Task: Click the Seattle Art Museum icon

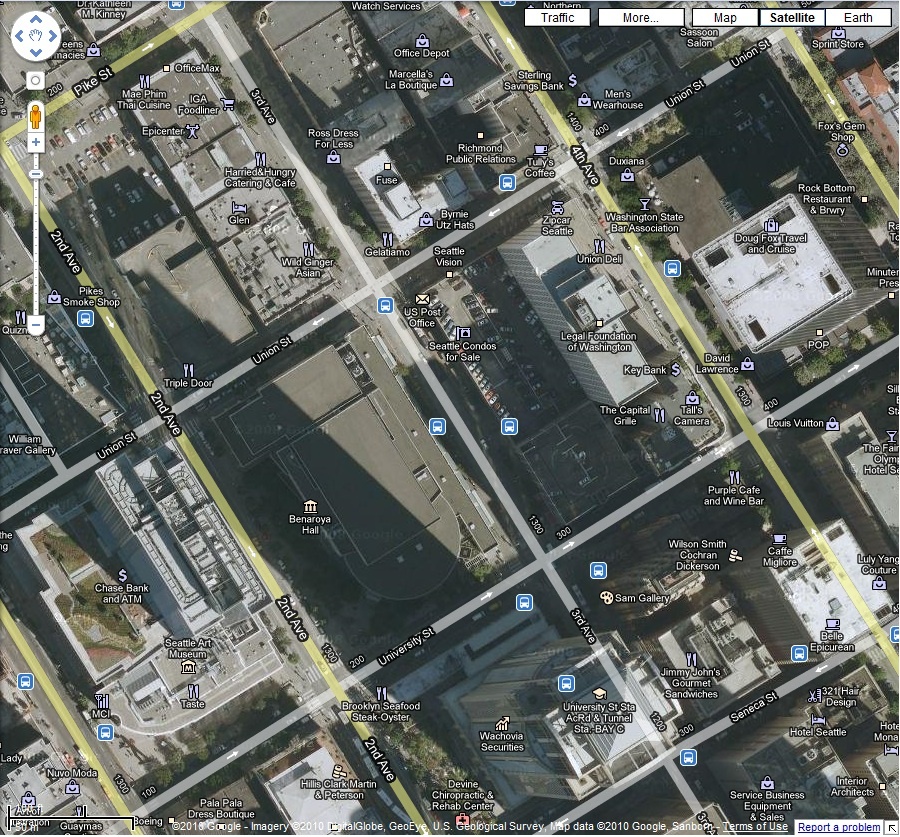Action: [x=188, y=667]
